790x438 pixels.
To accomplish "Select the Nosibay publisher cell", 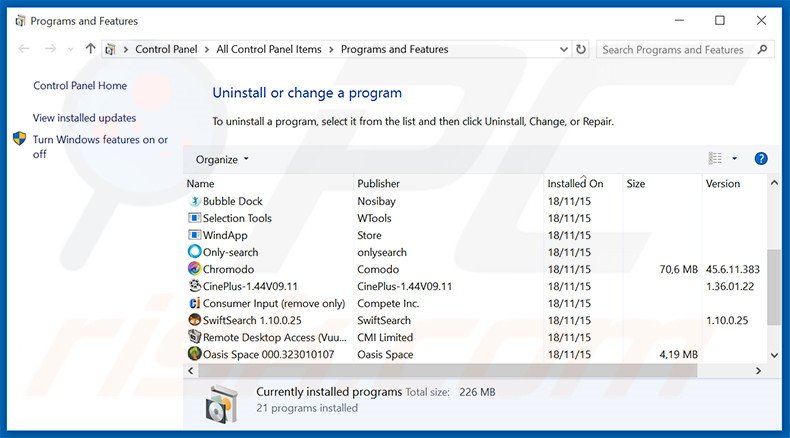I will (376, 201).
